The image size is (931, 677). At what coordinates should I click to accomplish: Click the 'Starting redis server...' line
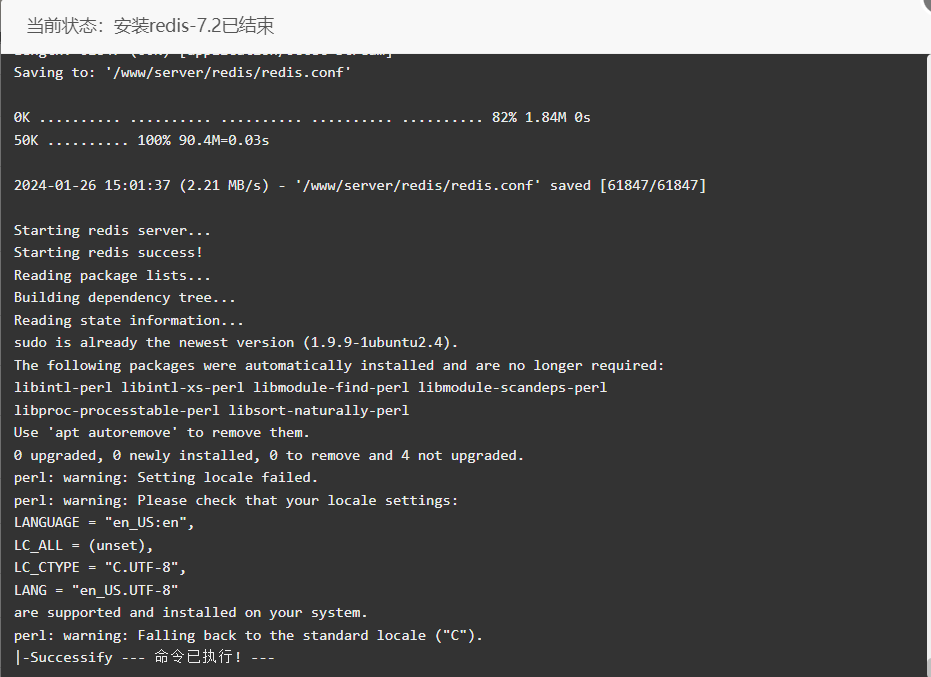[x=112, y=230]
